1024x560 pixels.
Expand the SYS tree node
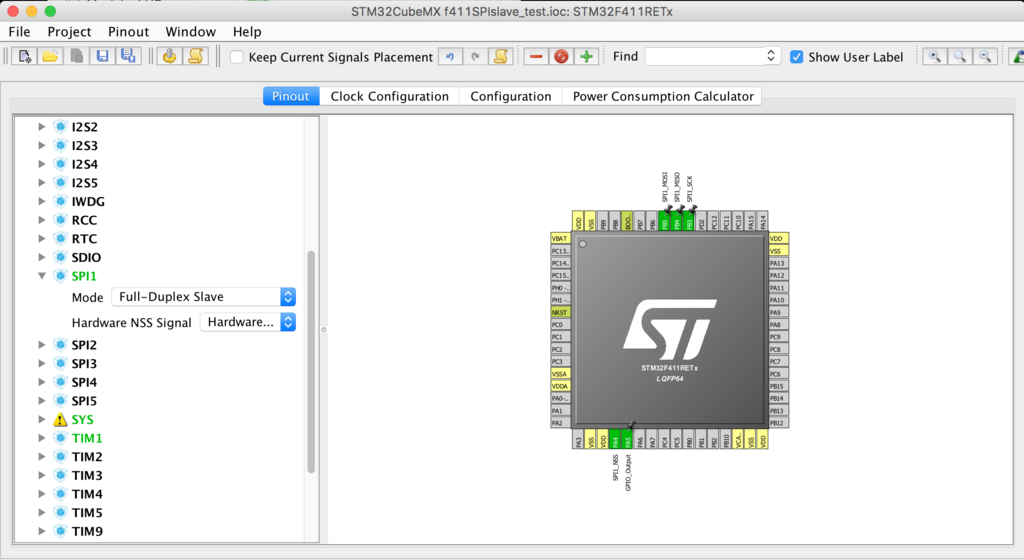tap(42, 420)
